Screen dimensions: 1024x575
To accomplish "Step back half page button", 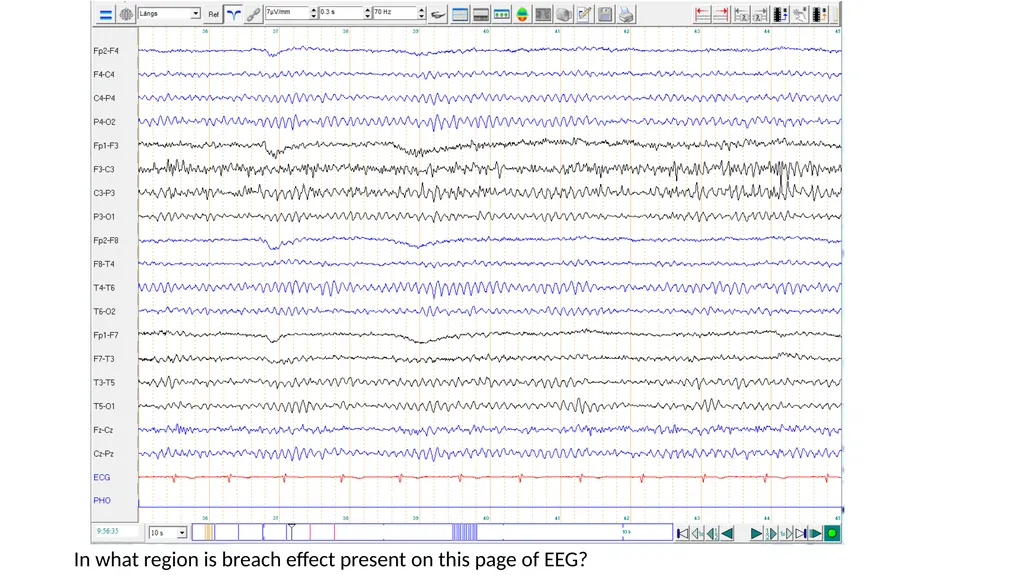I will coord(712,534).
